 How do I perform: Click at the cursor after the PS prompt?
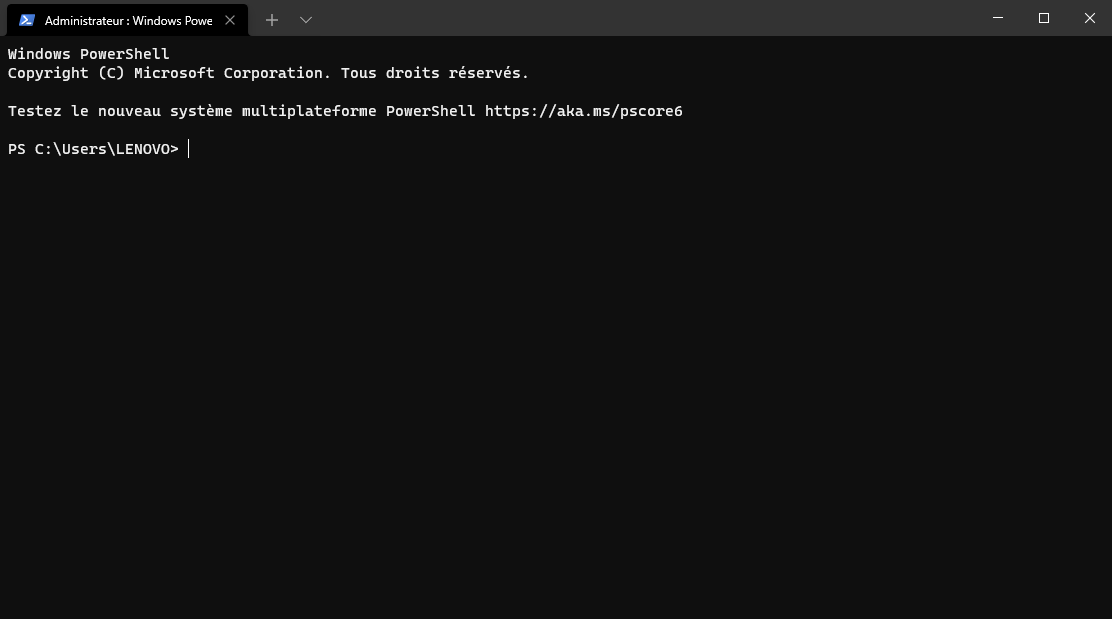point(189,149)
